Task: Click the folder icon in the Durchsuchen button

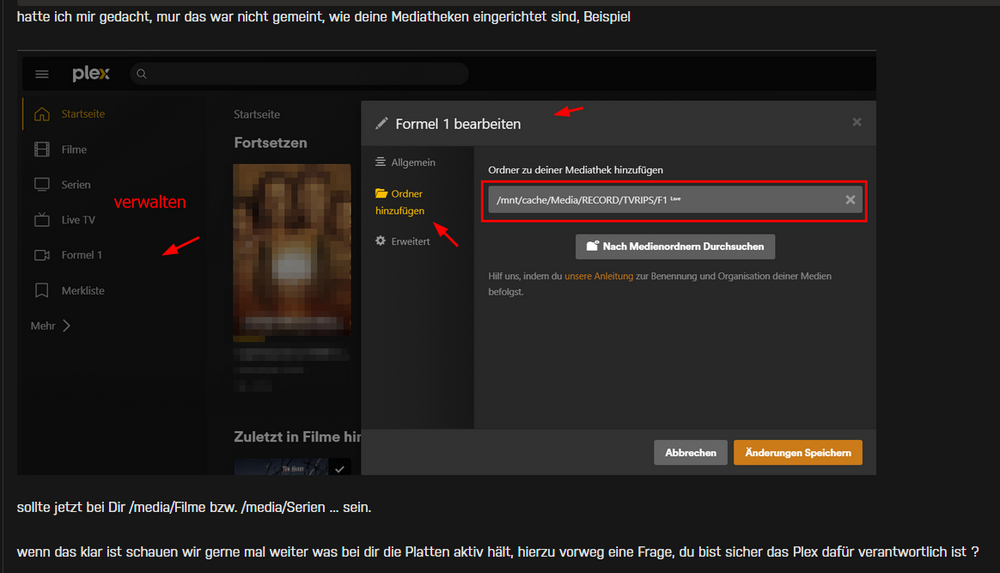Action: [592, 246]
